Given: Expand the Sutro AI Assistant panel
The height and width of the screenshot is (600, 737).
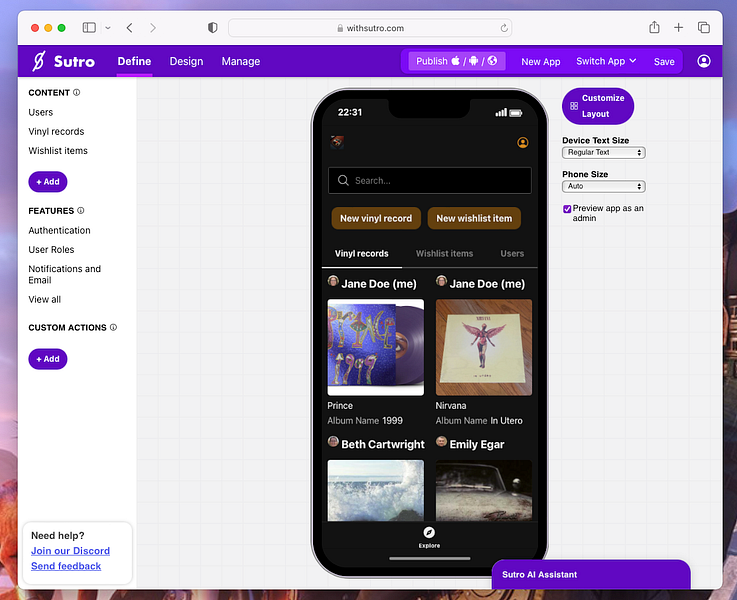Looking at the screenshot, I should pos(591,574).
